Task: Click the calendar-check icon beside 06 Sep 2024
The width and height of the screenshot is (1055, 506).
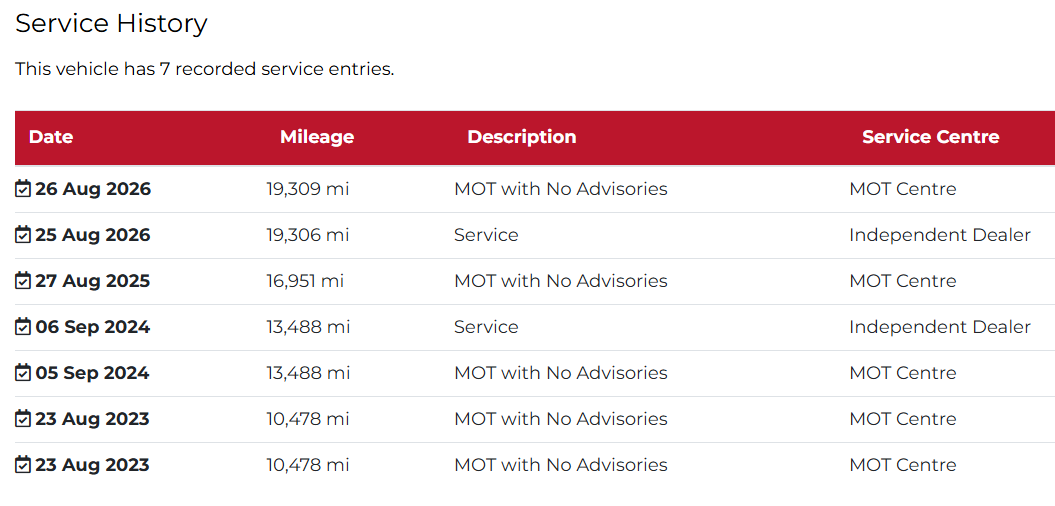Action: (23, 327)
